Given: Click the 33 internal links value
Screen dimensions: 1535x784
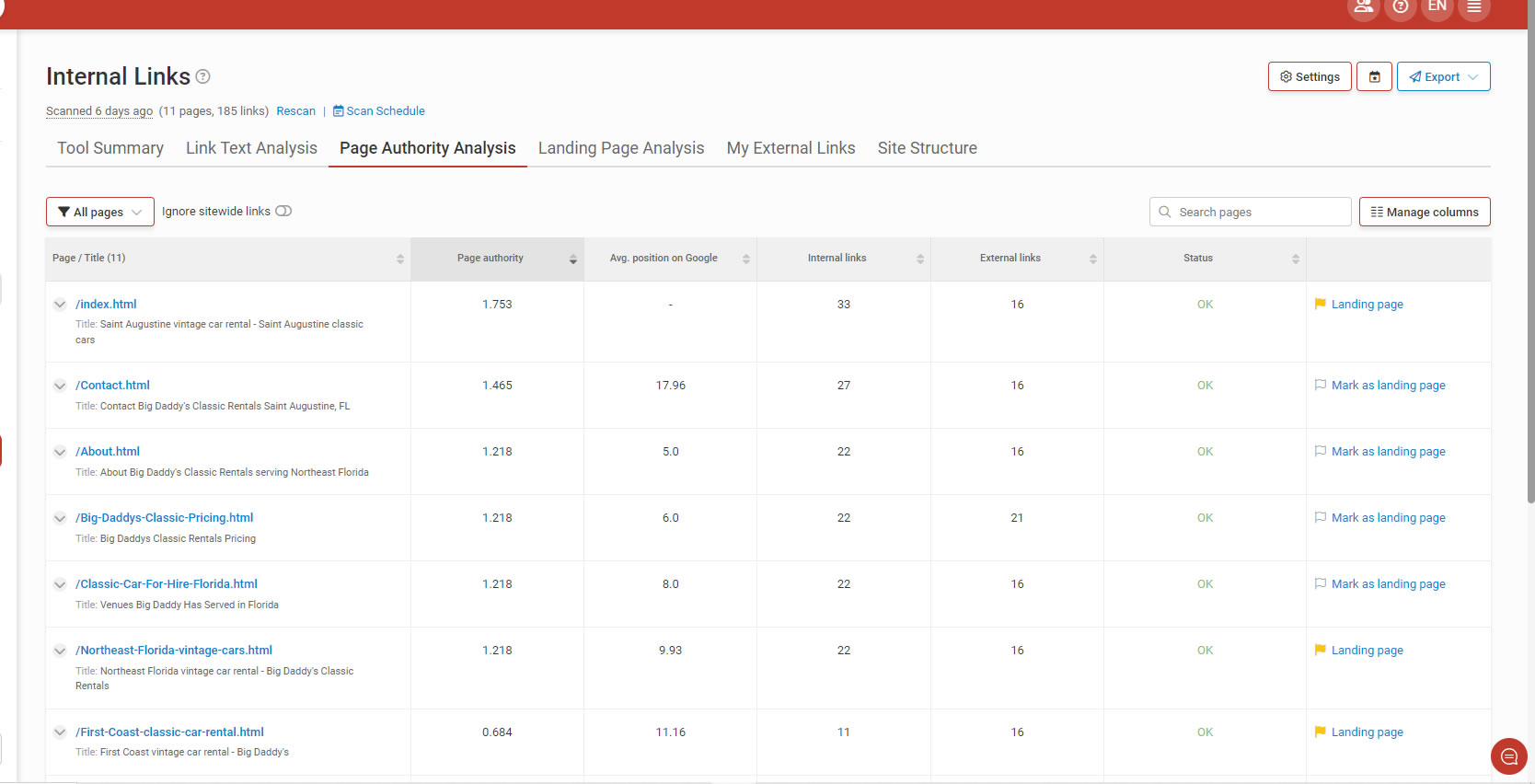Looking at the screenshot, I should [x=844, y=305].
